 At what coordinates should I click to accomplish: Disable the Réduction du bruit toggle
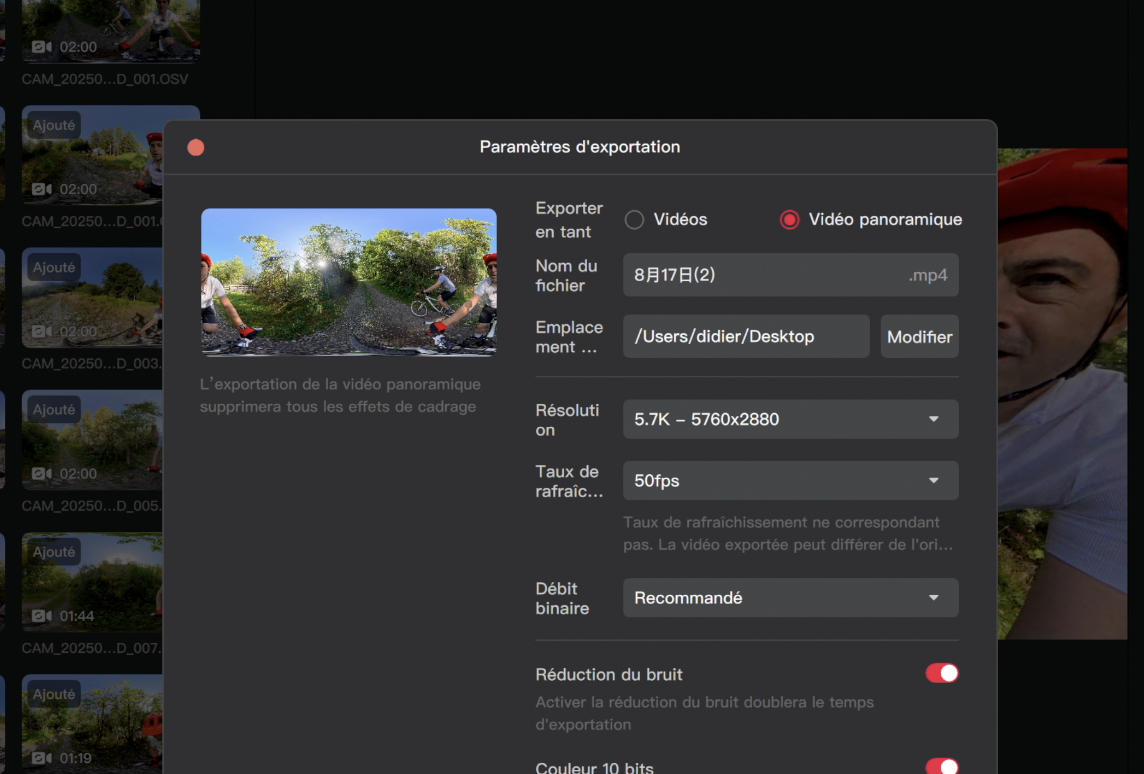pyautogui.click(x=941, y=673)
